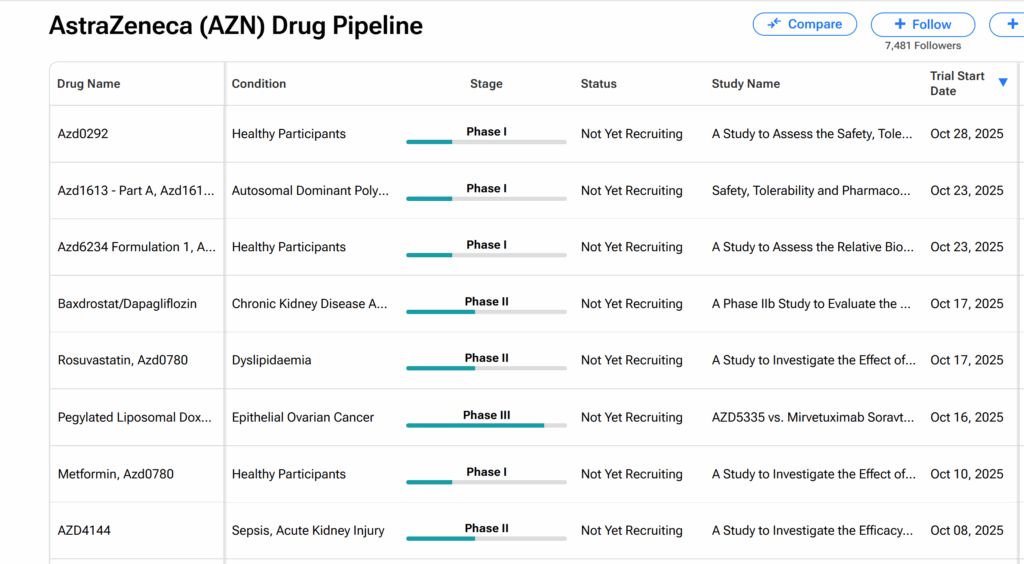1024x564 pixels.
Task: Click the Phase III progress bar for Epithelial Ovarian Cancer
Action: tap(486, 425)
